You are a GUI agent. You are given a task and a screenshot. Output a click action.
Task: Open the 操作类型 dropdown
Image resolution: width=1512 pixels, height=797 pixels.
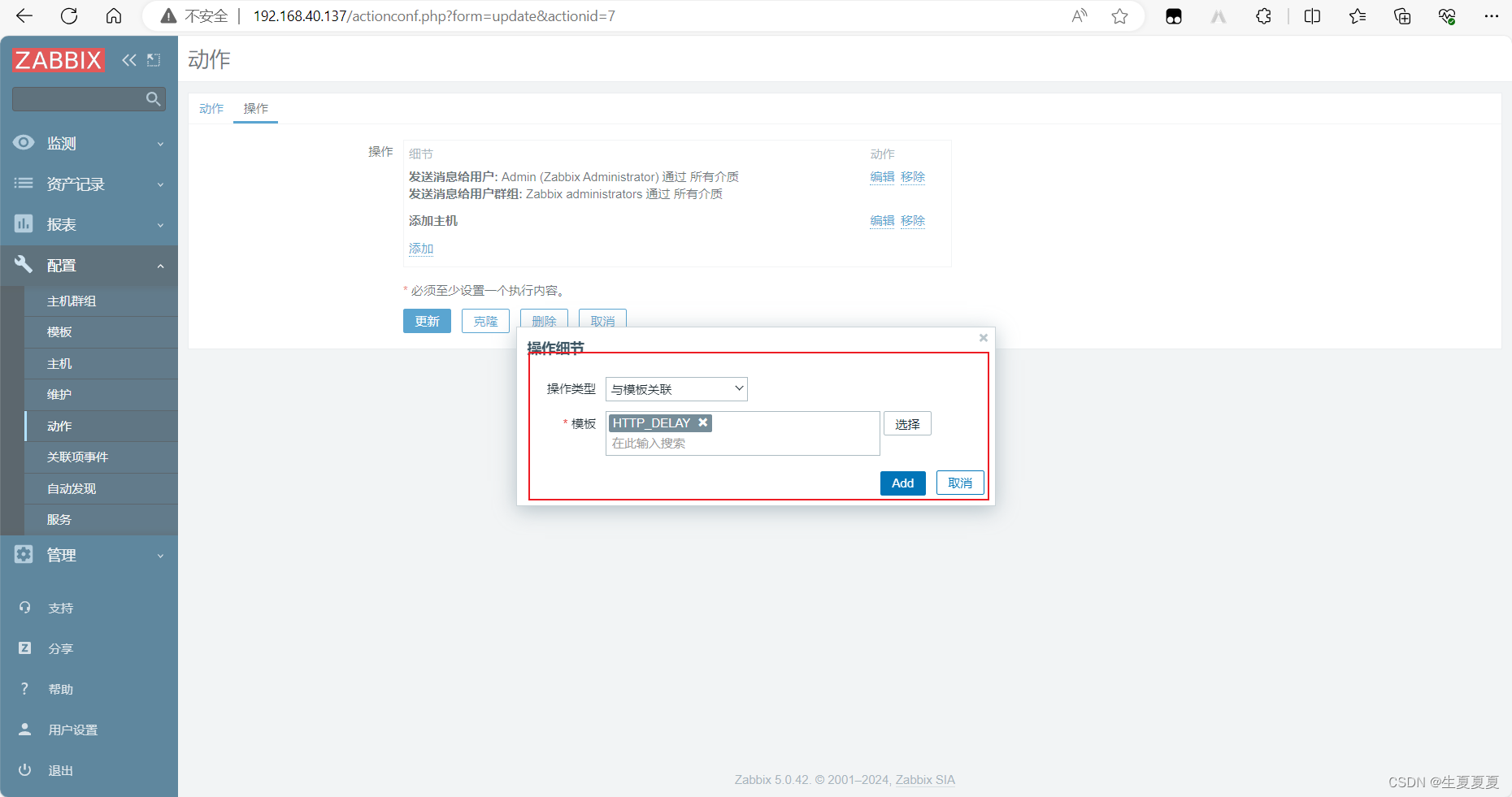coord(676,389)
